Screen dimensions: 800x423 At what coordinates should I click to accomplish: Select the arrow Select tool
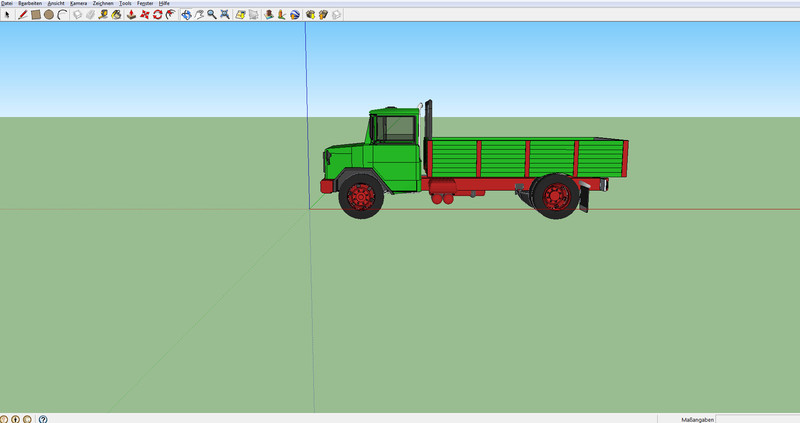7,15
